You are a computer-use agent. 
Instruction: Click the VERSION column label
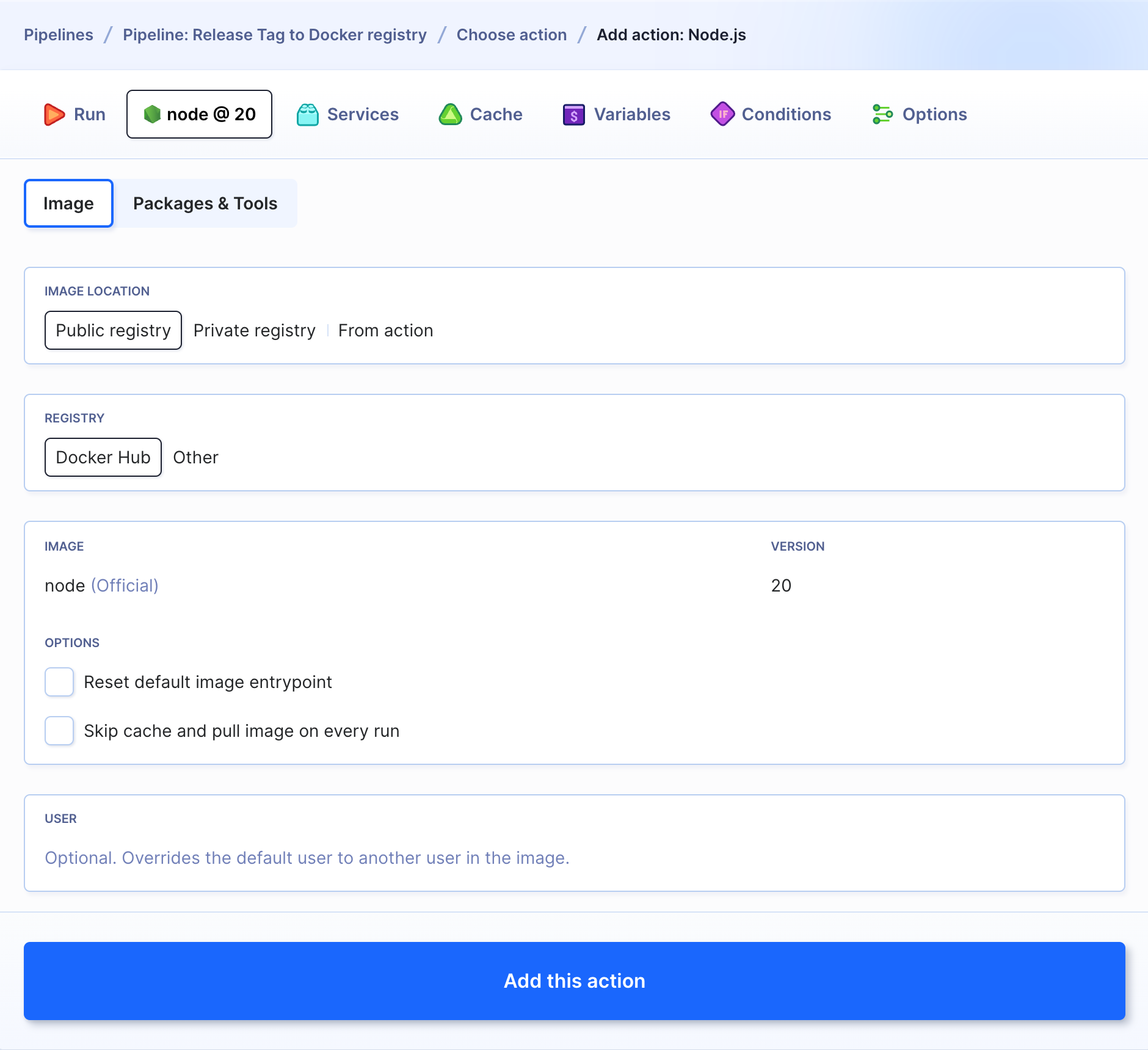pos(797,546)
